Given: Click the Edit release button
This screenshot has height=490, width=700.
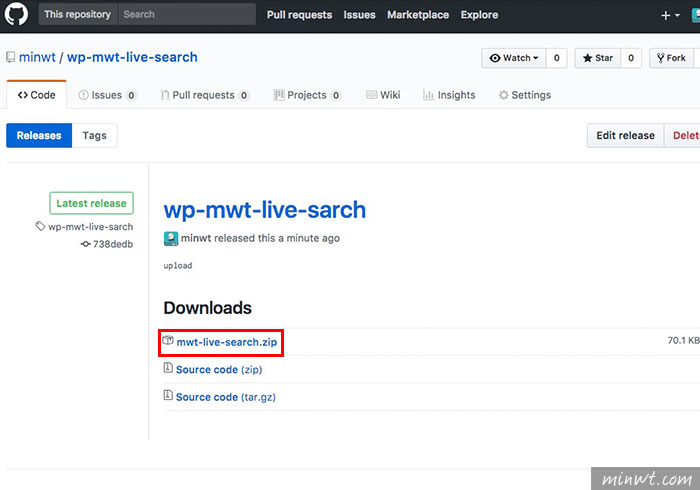Looking at the screenshot, I should [625, 135].
